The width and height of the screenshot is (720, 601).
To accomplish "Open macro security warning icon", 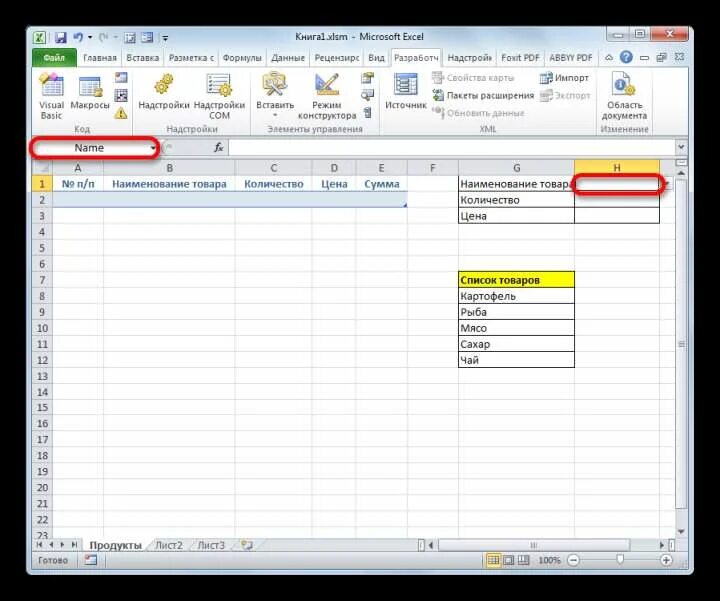I will tap(121, 113).
